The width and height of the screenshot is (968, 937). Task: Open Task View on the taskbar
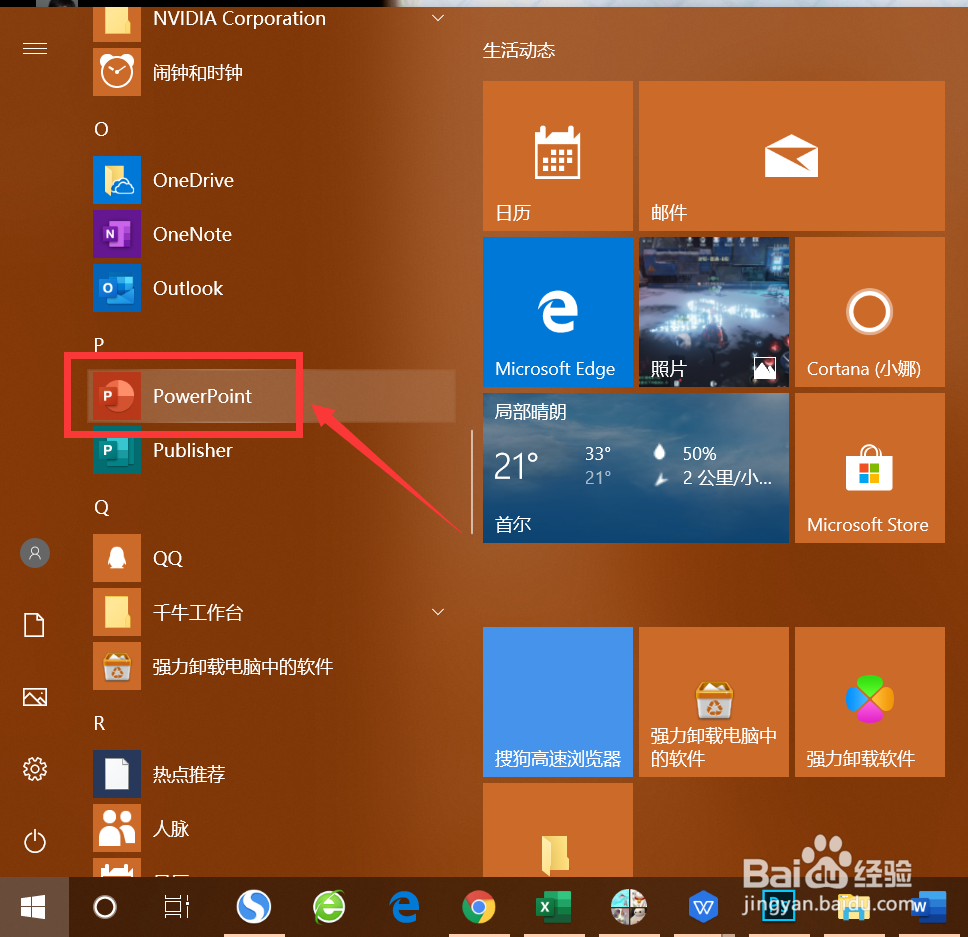176,907
